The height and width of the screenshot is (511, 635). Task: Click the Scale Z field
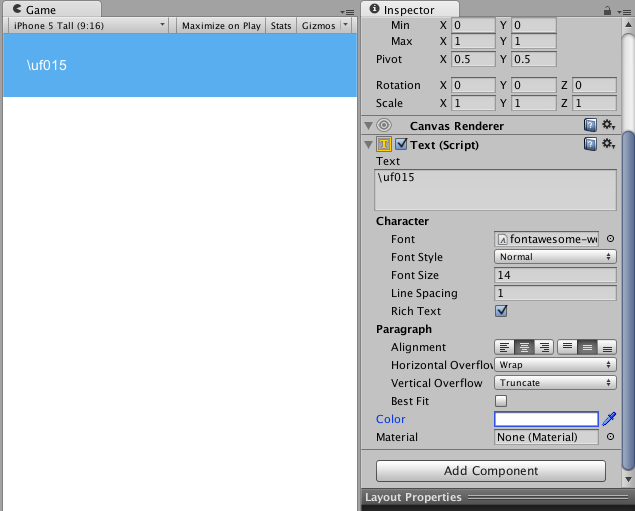point(594,103)
